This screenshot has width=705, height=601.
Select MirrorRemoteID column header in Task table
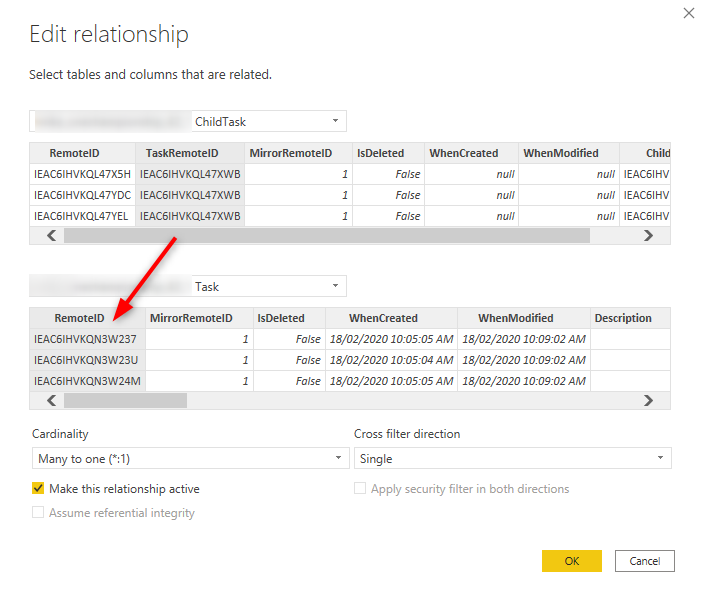200,318
